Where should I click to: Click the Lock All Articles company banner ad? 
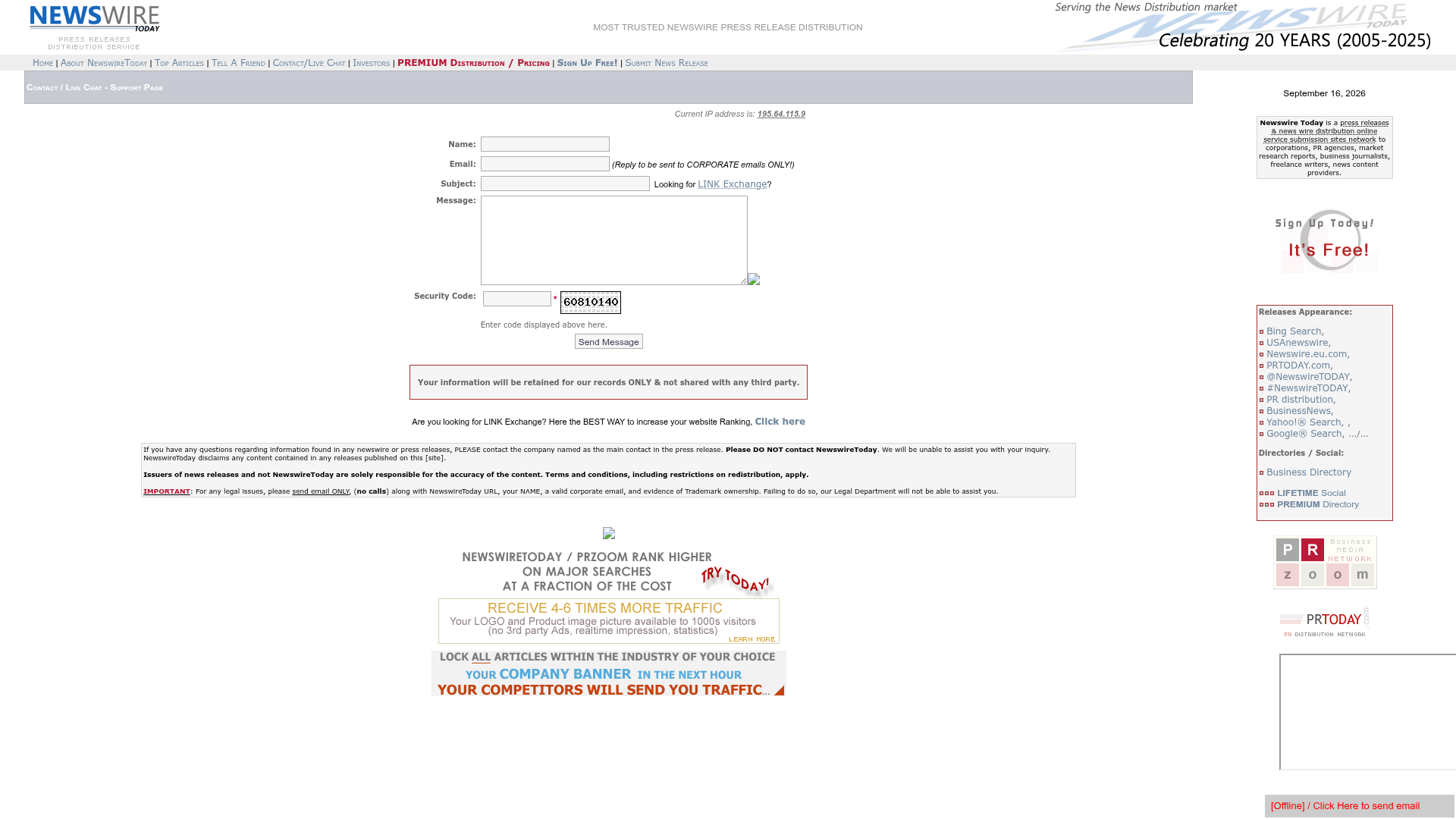click(x=609, y=673)
